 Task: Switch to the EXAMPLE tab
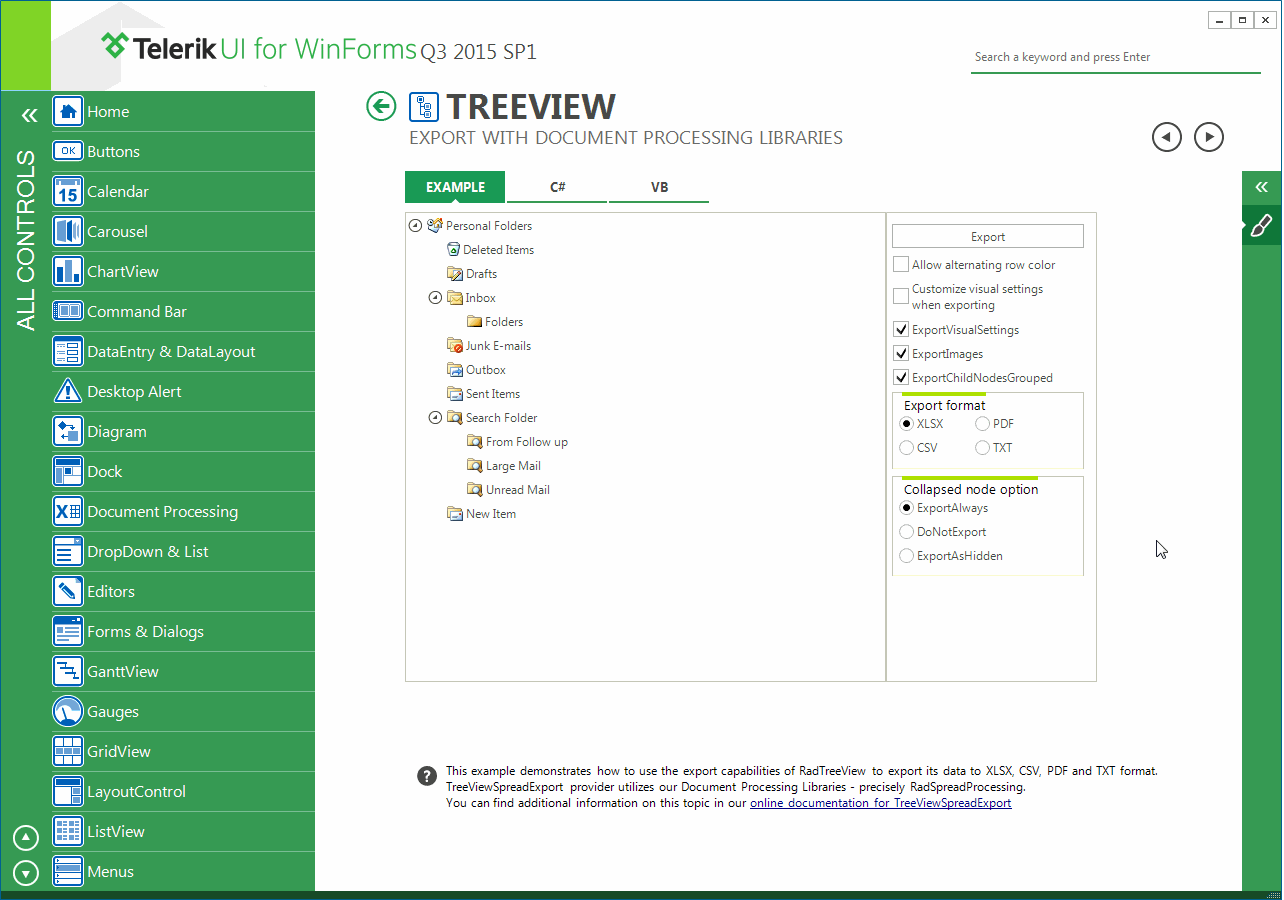(x=455, y=187)
